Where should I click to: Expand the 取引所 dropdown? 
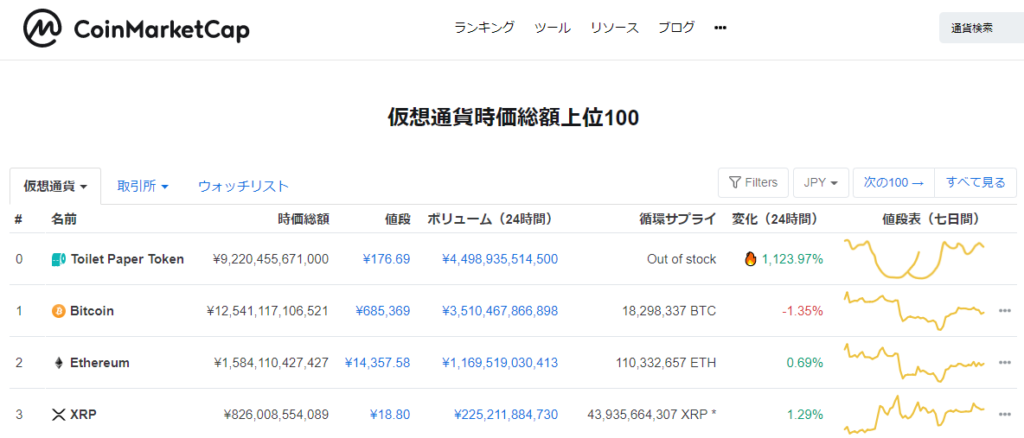[143, 186]
